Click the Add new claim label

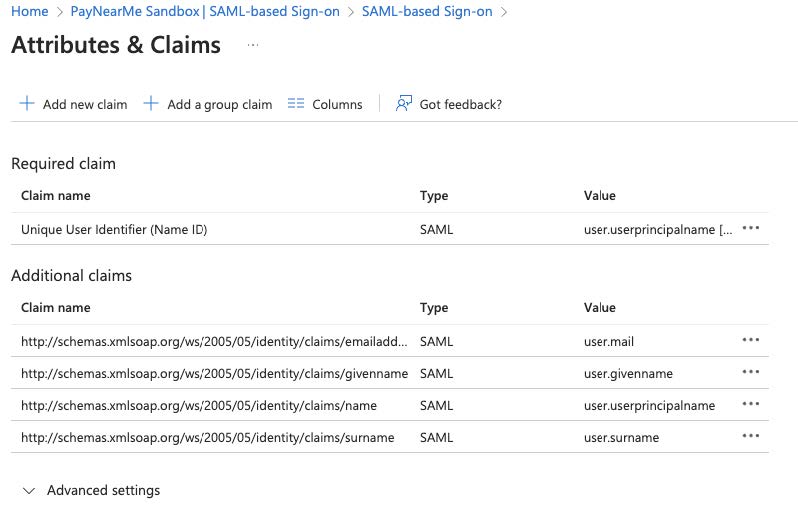pyautogui.click(x=85, y=104)
